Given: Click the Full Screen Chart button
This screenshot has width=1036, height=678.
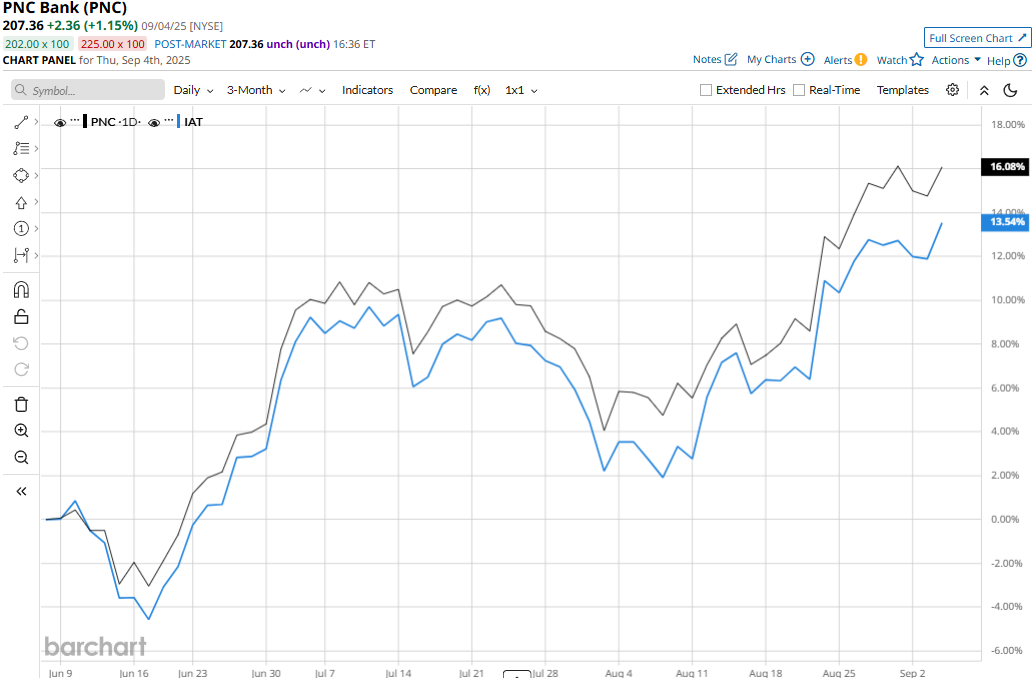Looking at the screenshot, I should pos(977,38).
